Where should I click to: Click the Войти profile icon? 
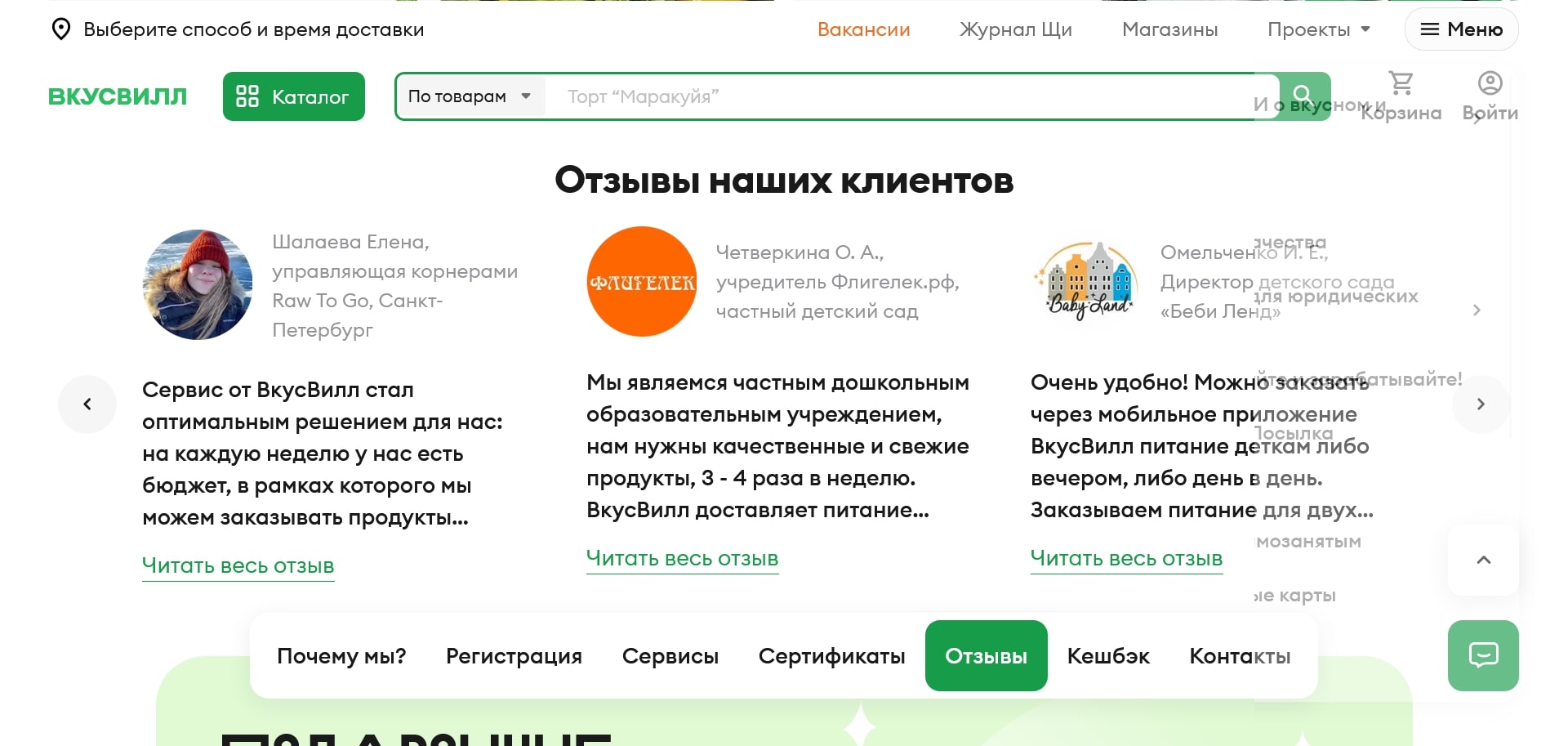coord(1489,83)
